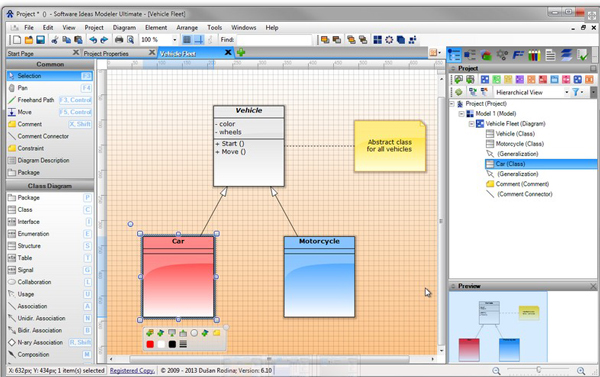Image resolution: width=600 pixels, height=377 pixels.
Task: Toggle the pink diagram type filter icon
Action: point(566,79)
